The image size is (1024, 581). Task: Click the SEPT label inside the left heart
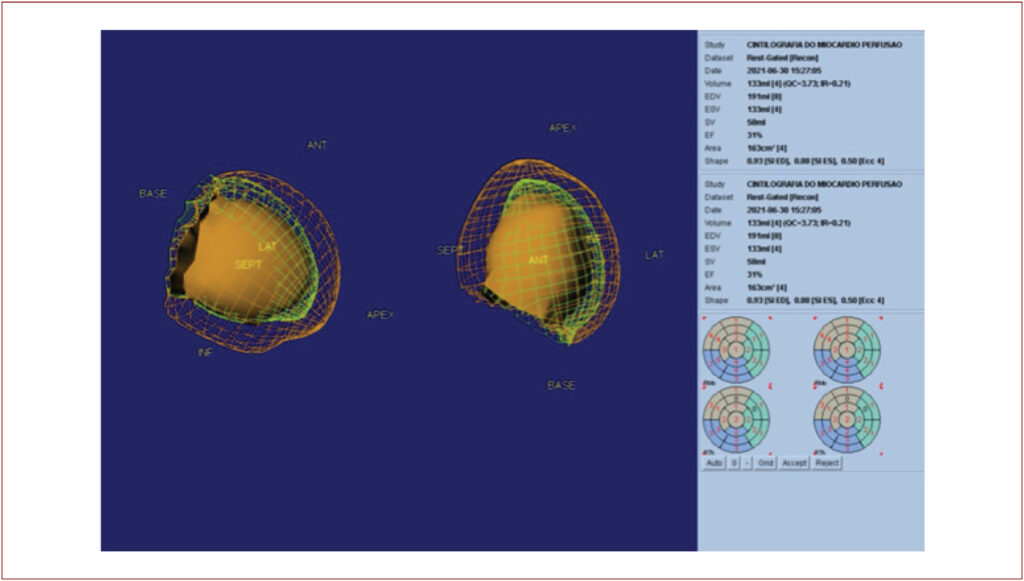coord(248,264)
